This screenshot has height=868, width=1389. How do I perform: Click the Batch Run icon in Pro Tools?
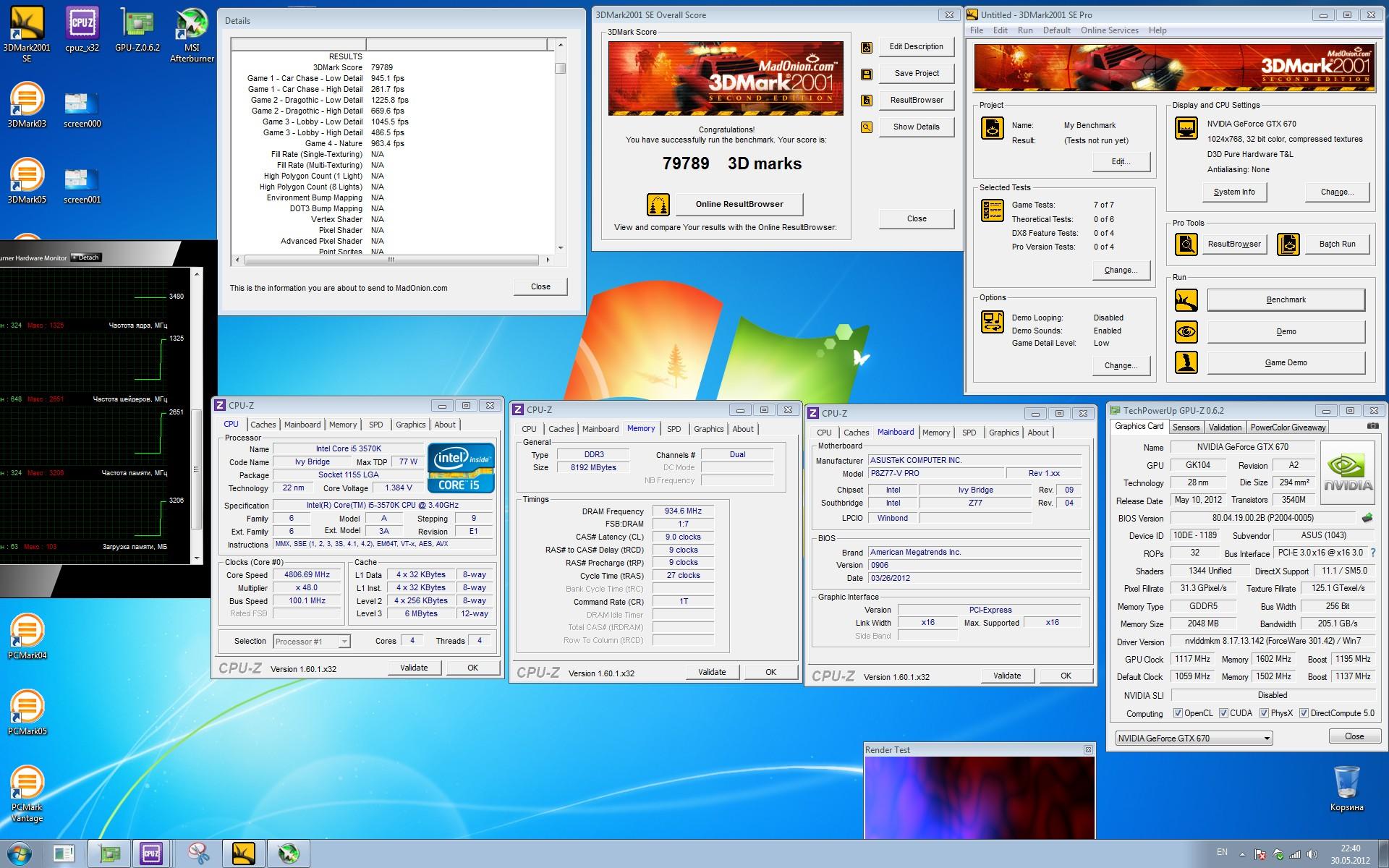pos(1288,244)
